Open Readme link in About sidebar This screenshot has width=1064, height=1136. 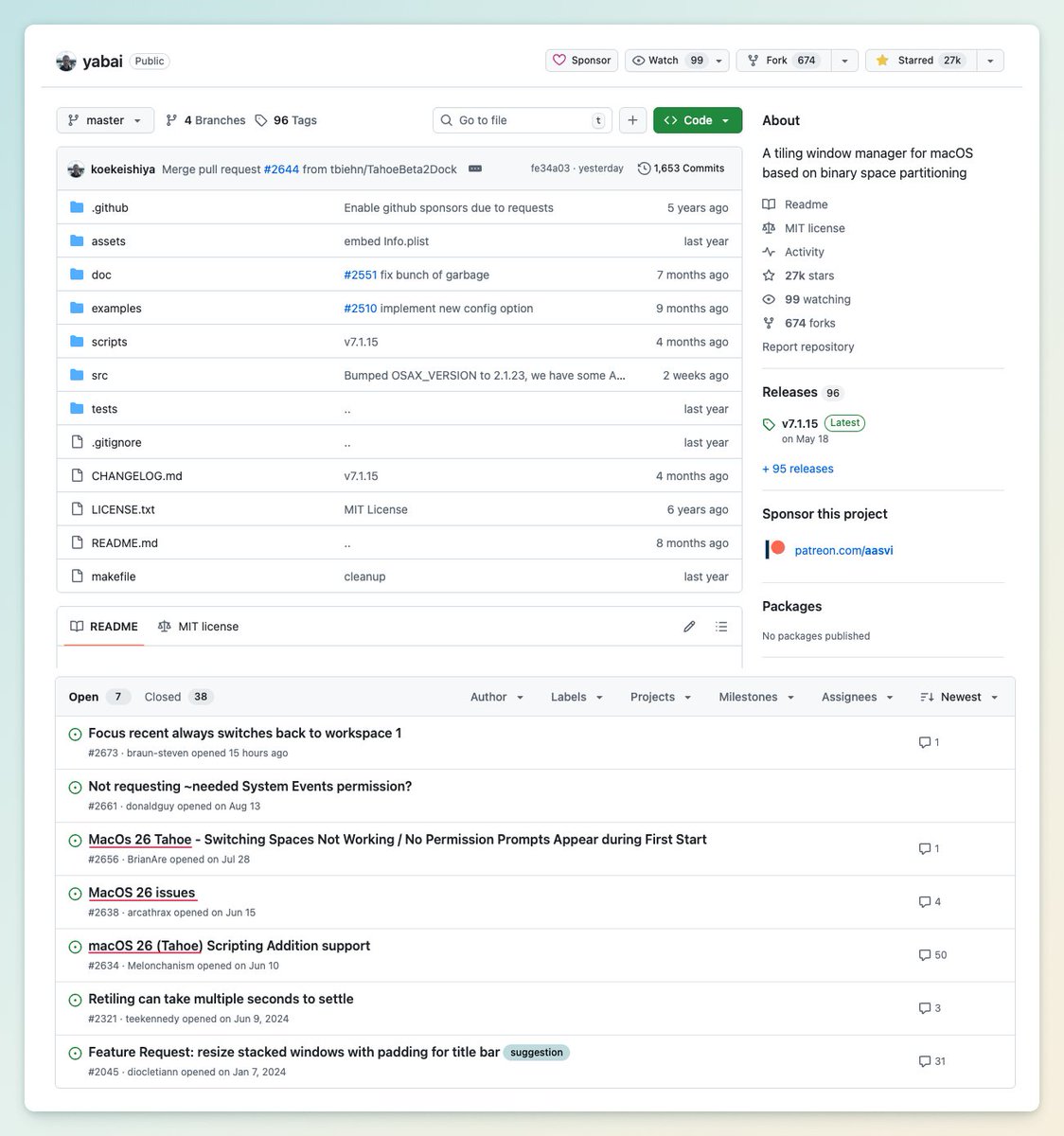point(795,204)
